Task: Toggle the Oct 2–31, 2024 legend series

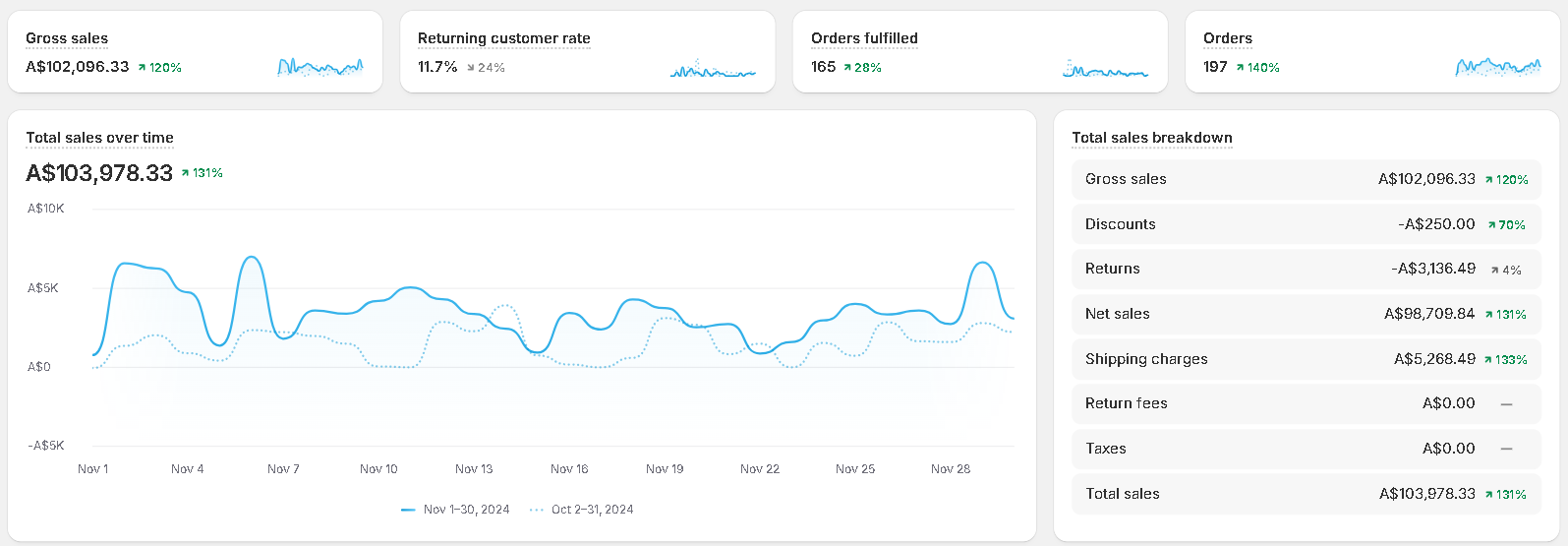Action: coord(582,510)
